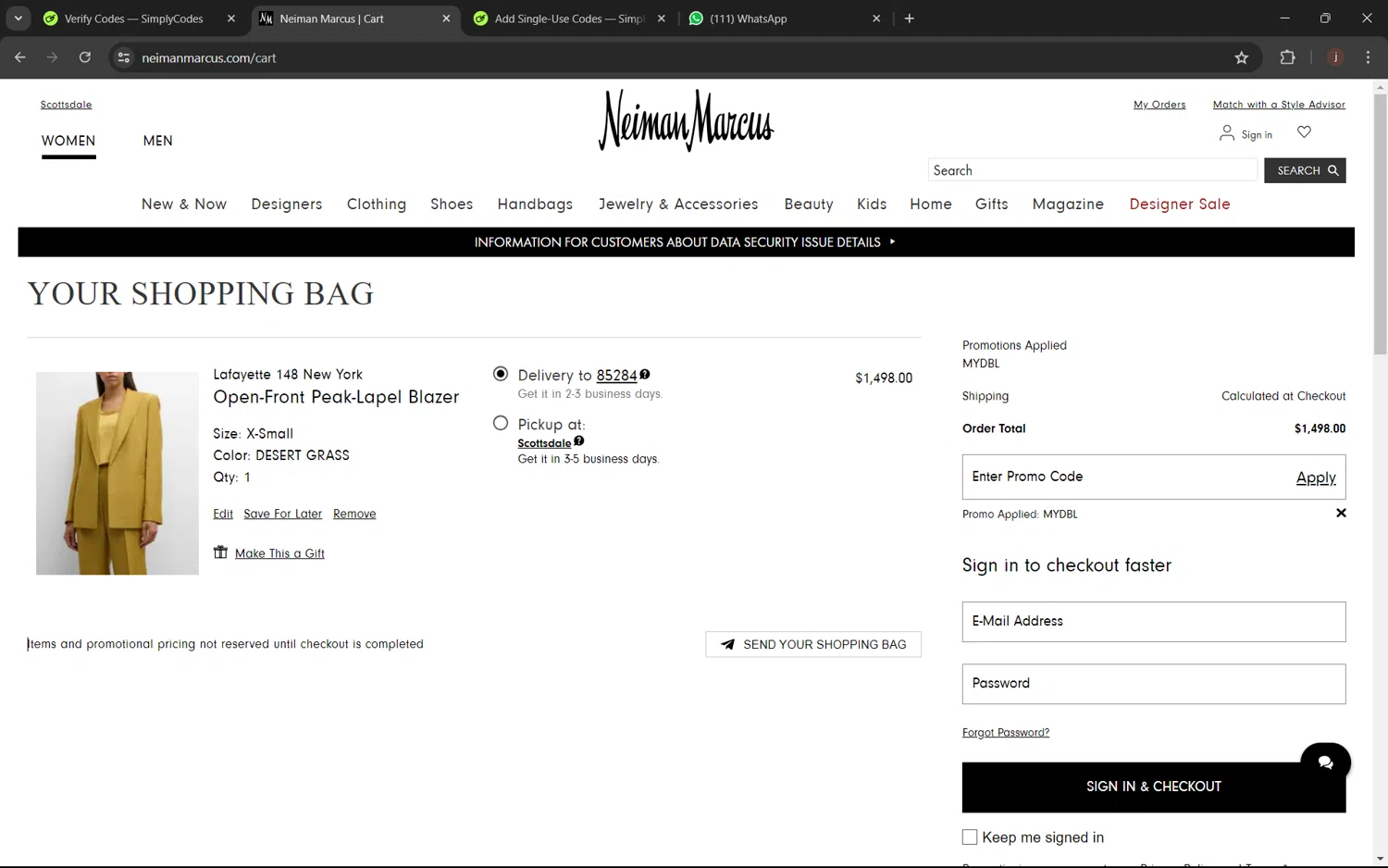Open the Designers menu
1388x868 pixels.
click(x=287, y=205)
